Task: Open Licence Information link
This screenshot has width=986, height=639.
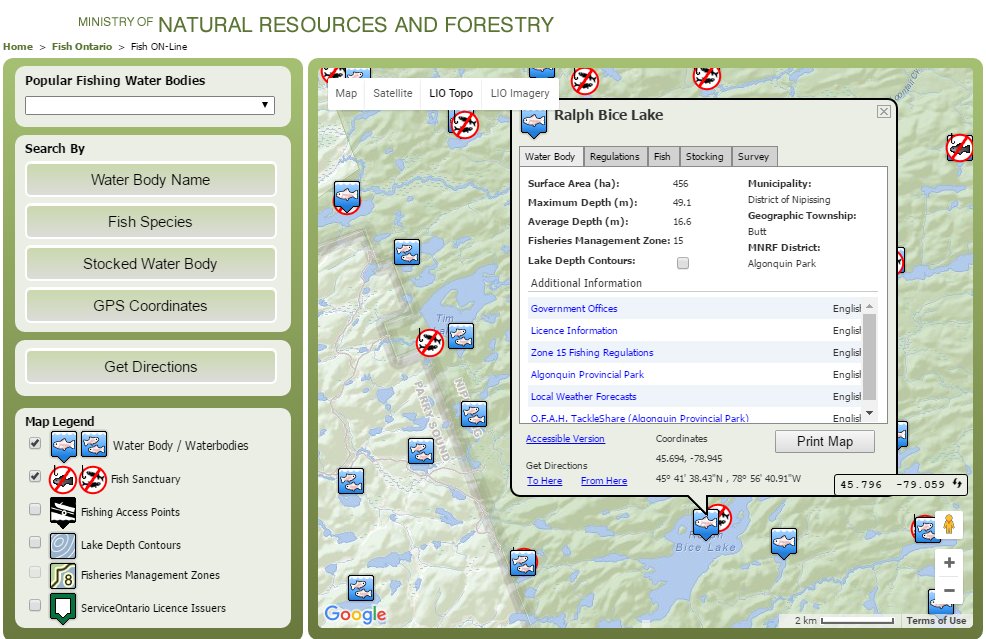Action: [x=574, y=330]
